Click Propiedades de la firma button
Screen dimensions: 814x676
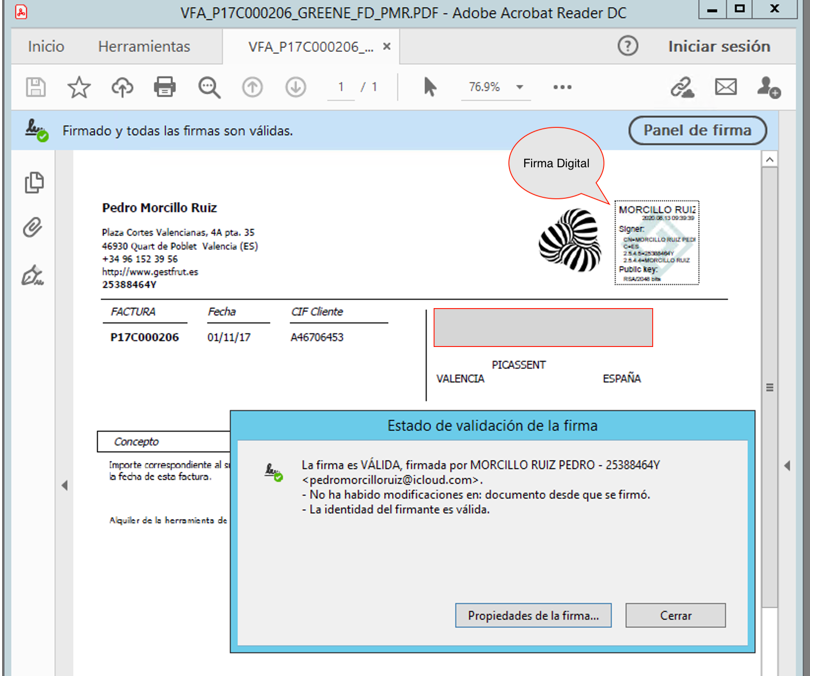tap(533, 615)
